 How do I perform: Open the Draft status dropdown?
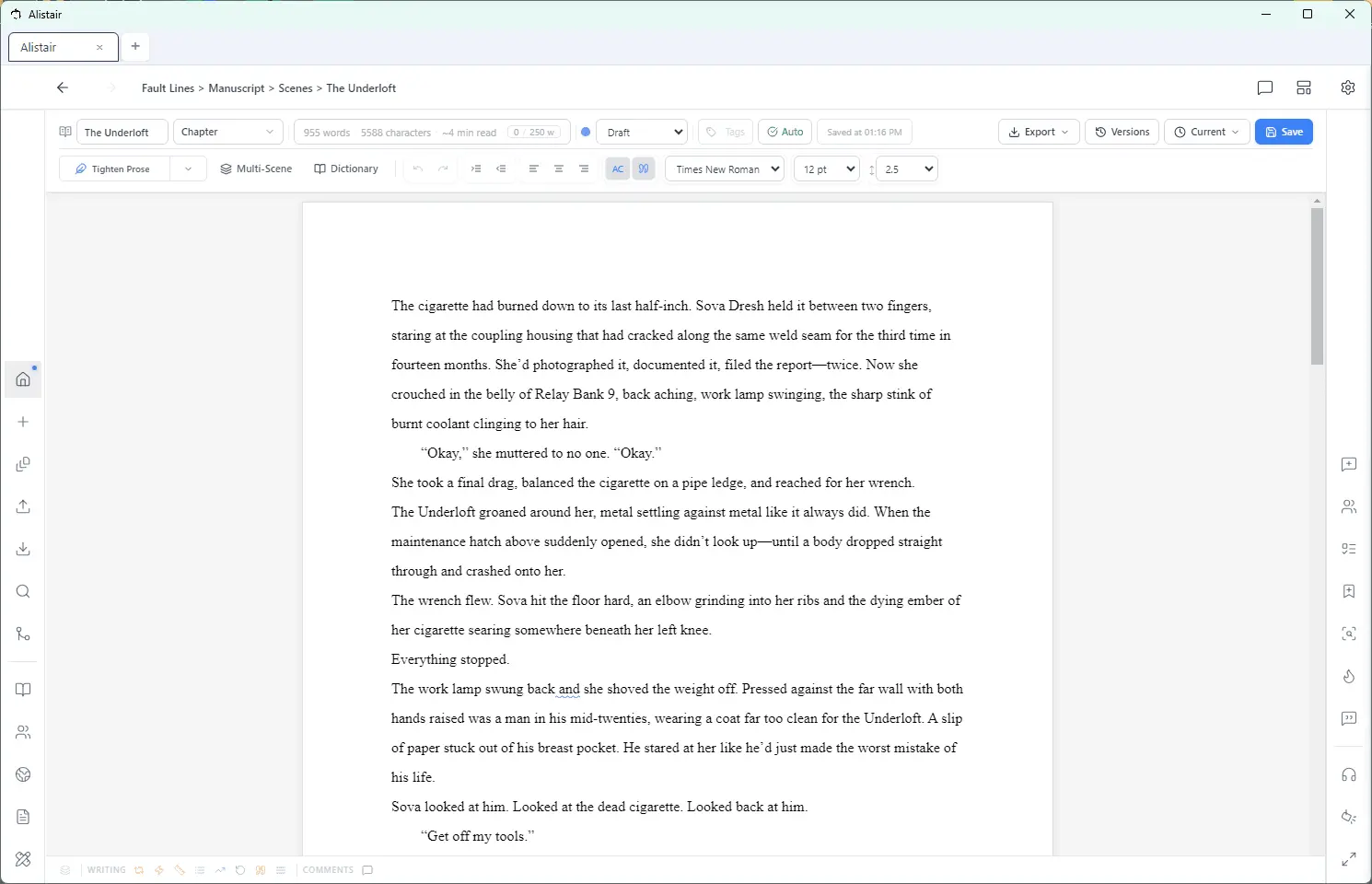(642, 132)
